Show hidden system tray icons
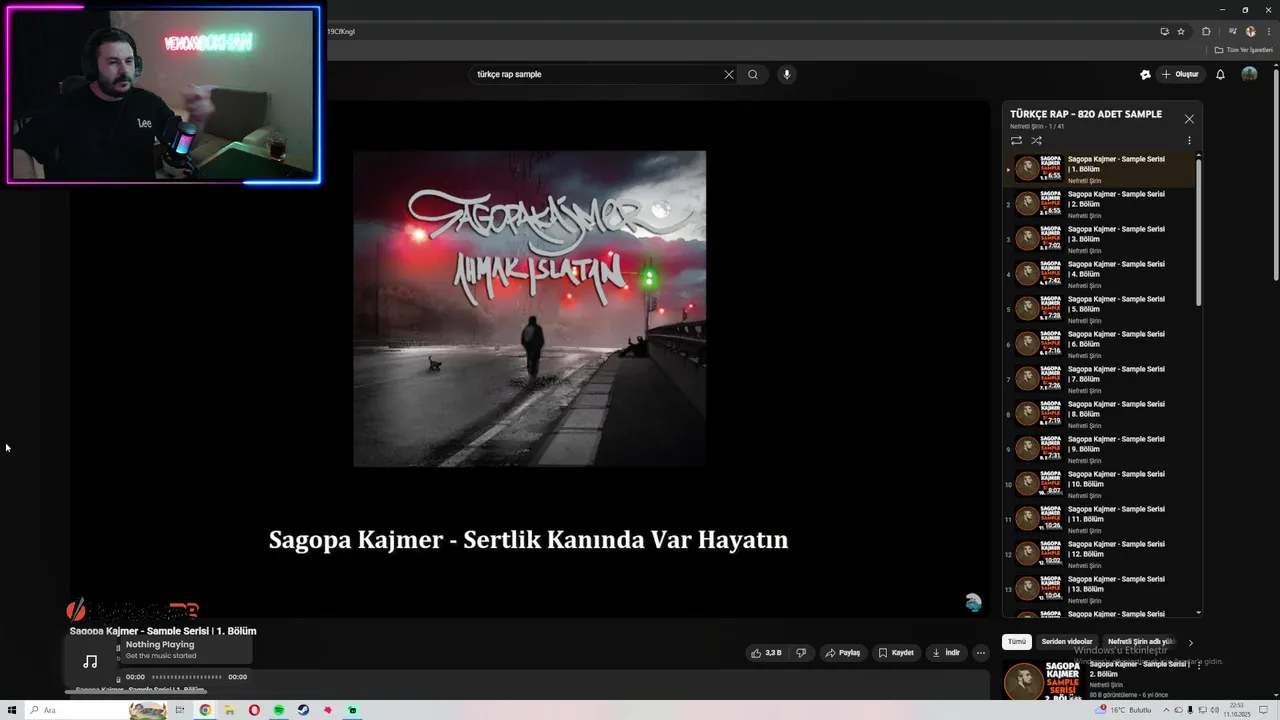 pos(1166,710)
